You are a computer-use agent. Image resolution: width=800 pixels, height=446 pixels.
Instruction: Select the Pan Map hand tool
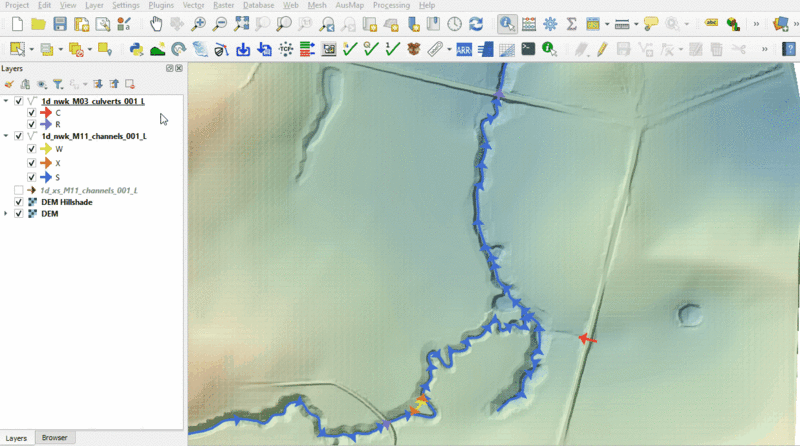click(x=157, y=23)
